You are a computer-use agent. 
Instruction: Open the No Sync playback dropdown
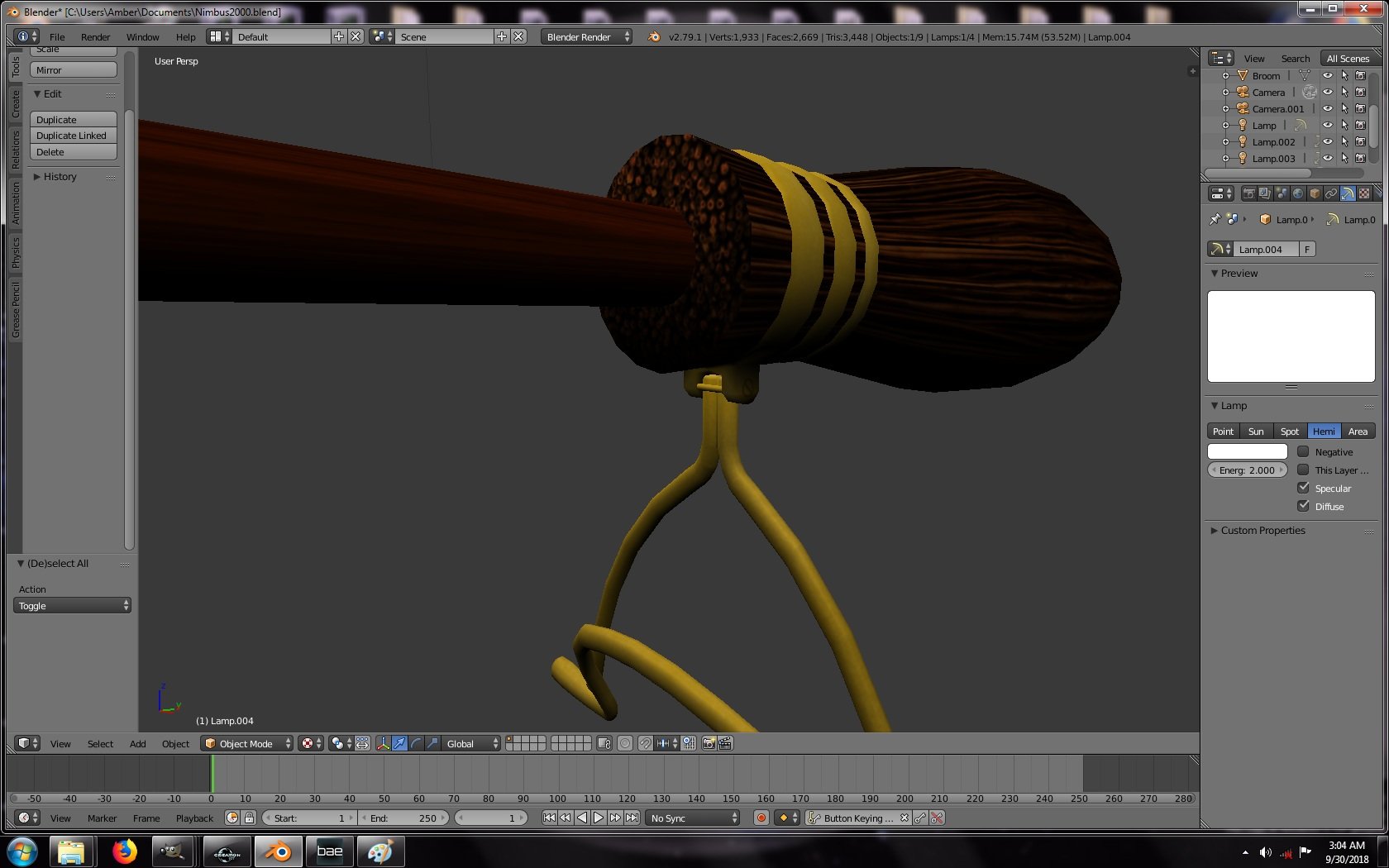tap(693, 818)
